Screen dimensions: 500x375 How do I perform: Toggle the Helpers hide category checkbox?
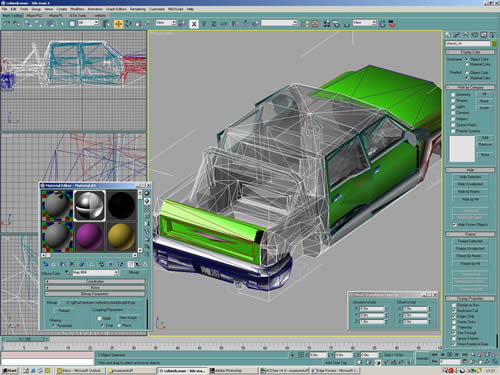[453, 119]
